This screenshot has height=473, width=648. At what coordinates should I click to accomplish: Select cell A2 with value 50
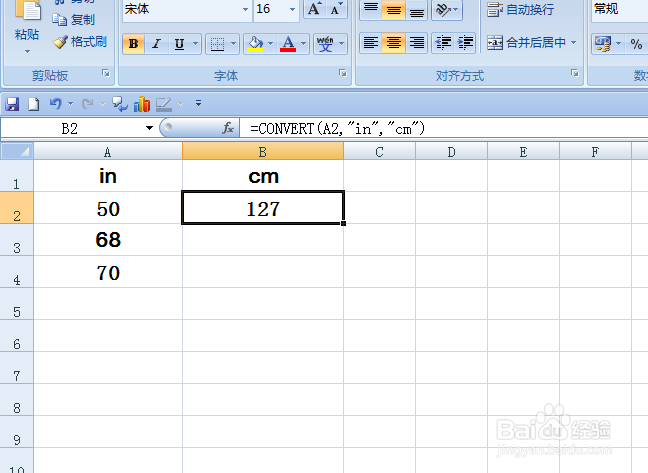(x=108, y=208)
